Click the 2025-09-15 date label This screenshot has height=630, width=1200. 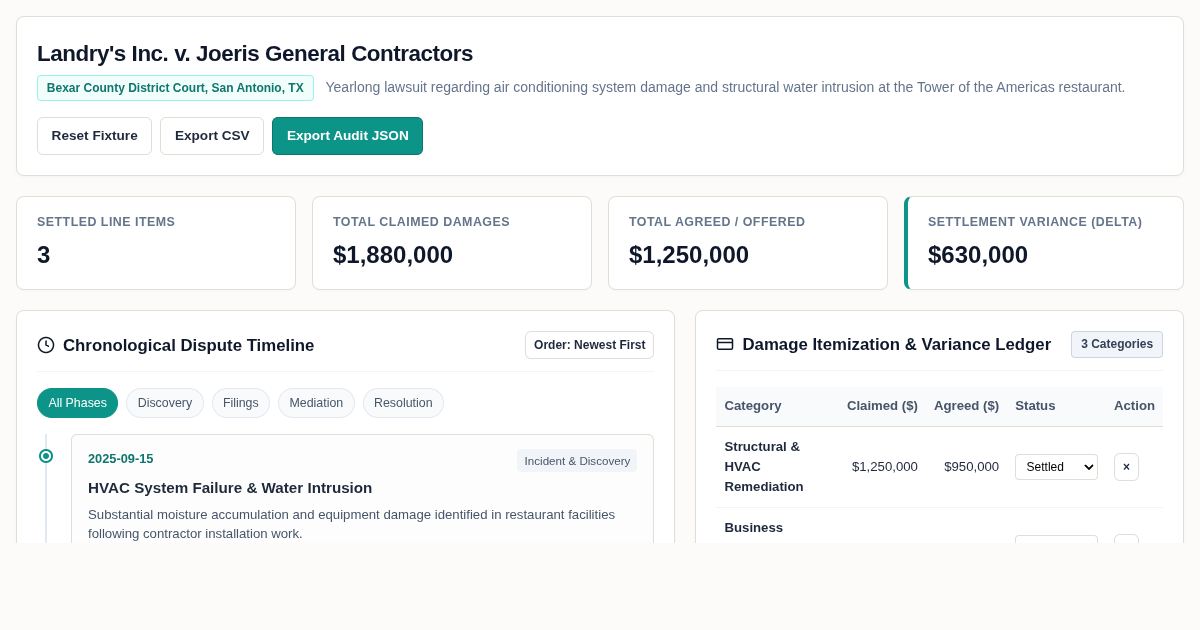tap(121, 459)
